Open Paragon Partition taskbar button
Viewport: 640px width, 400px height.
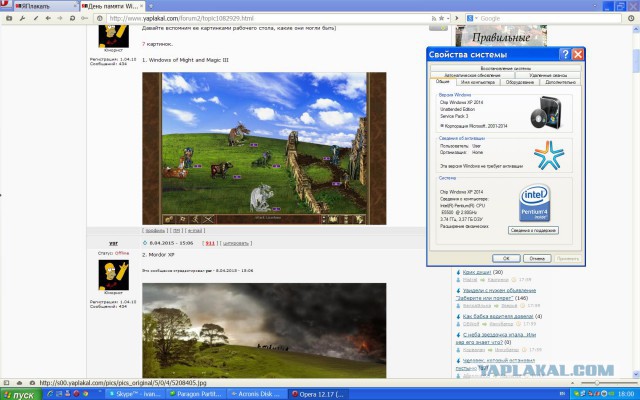pos(195,394)
